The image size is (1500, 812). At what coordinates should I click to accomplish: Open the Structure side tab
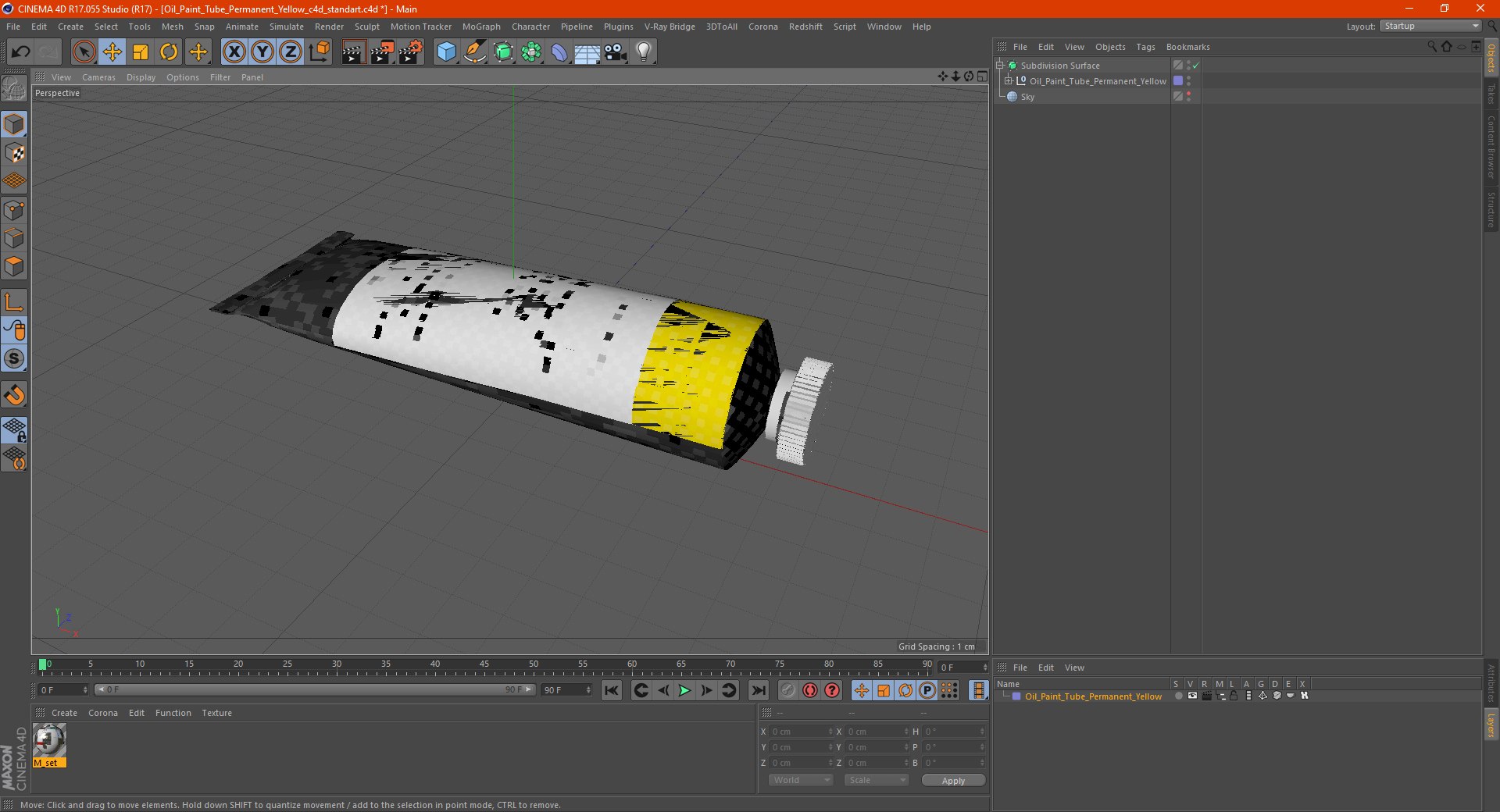(x=1491, y=209)
